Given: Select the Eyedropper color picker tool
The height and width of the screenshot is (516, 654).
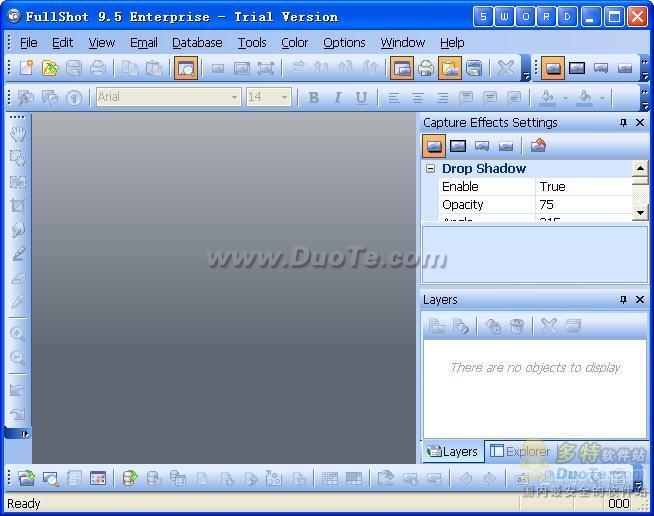Looking at the screenshot, I should (x=18, y=302).
